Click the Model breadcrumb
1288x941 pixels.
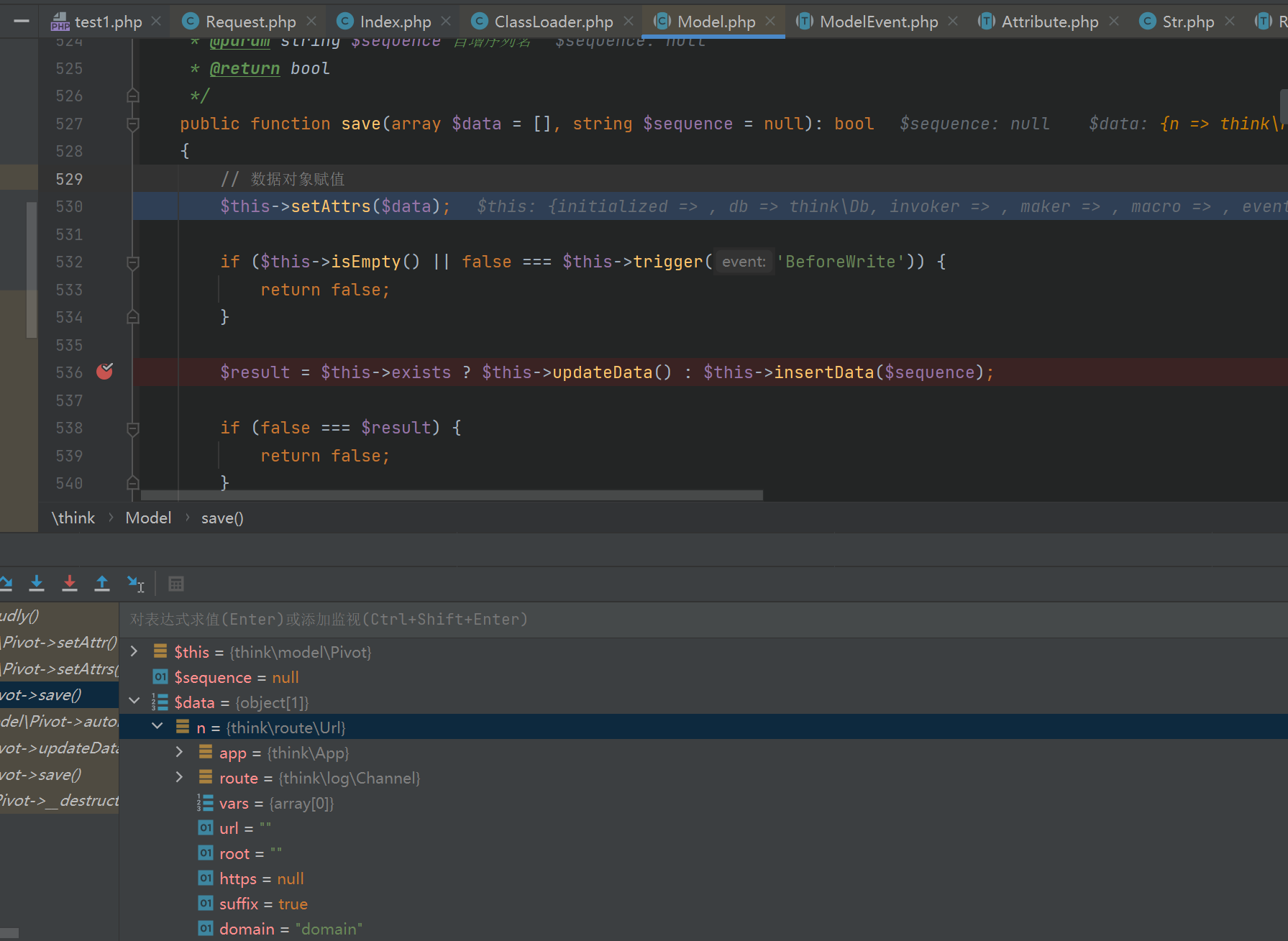click(148, 518)
